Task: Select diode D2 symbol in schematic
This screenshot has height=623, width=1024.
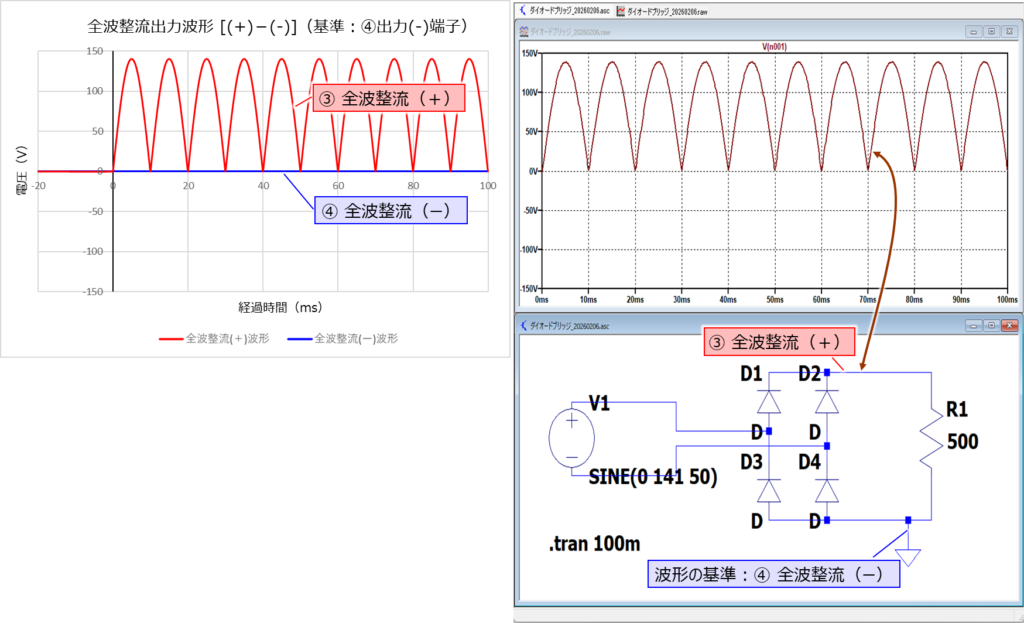Action: [x=826, y=401]
